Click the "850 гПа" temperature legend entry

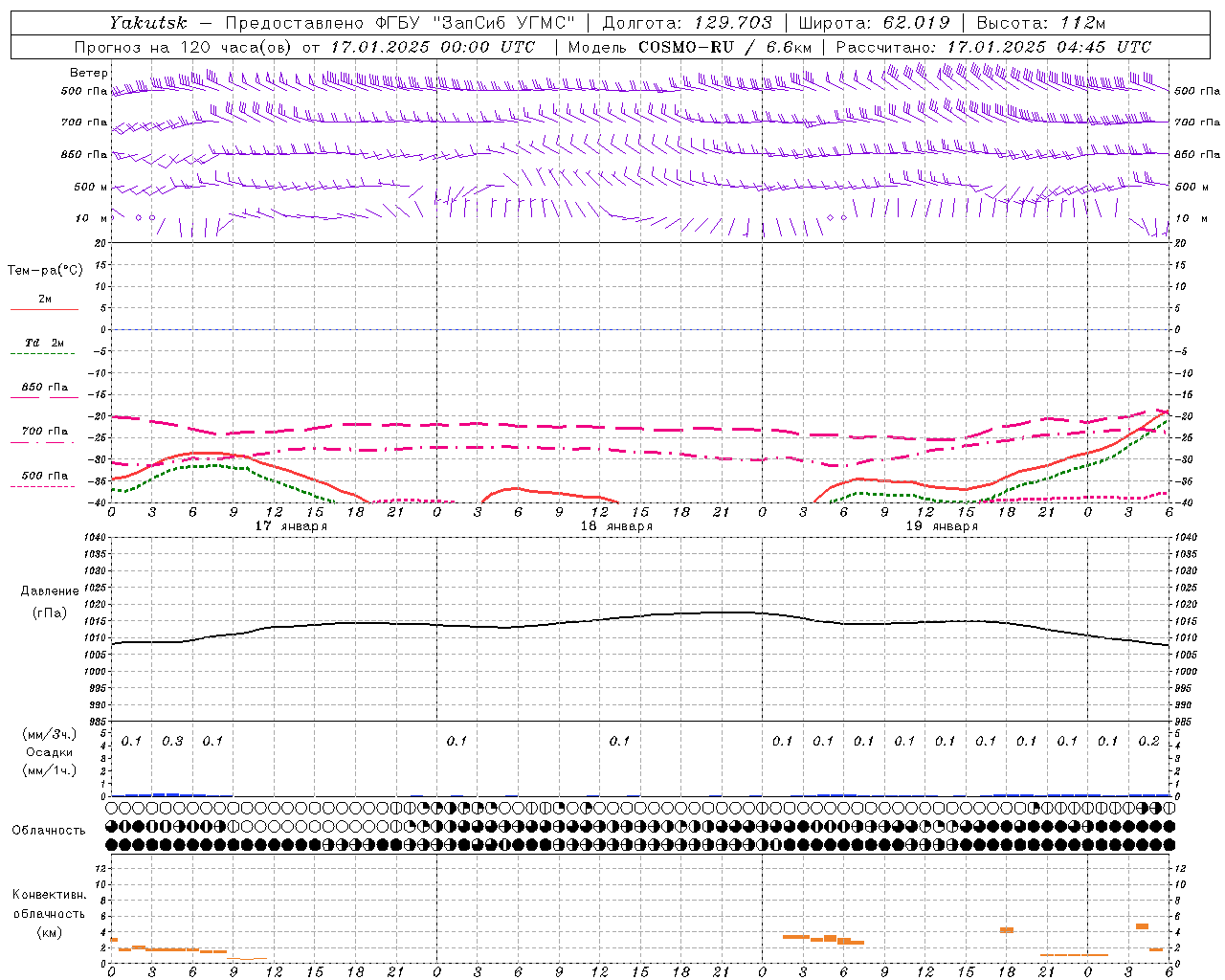[x=45, y=388]
